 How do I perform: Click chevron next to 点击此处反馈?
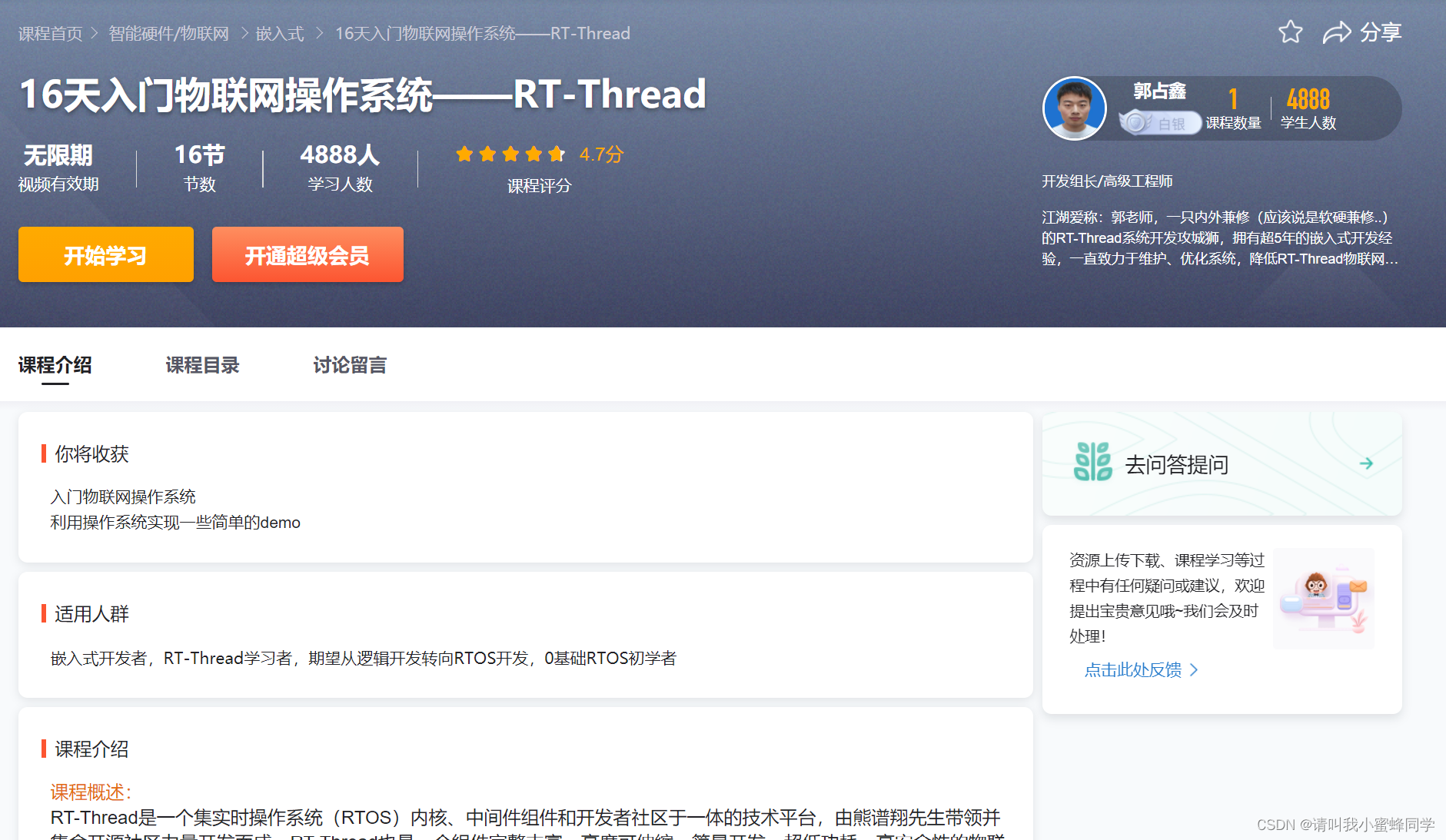1194,670
